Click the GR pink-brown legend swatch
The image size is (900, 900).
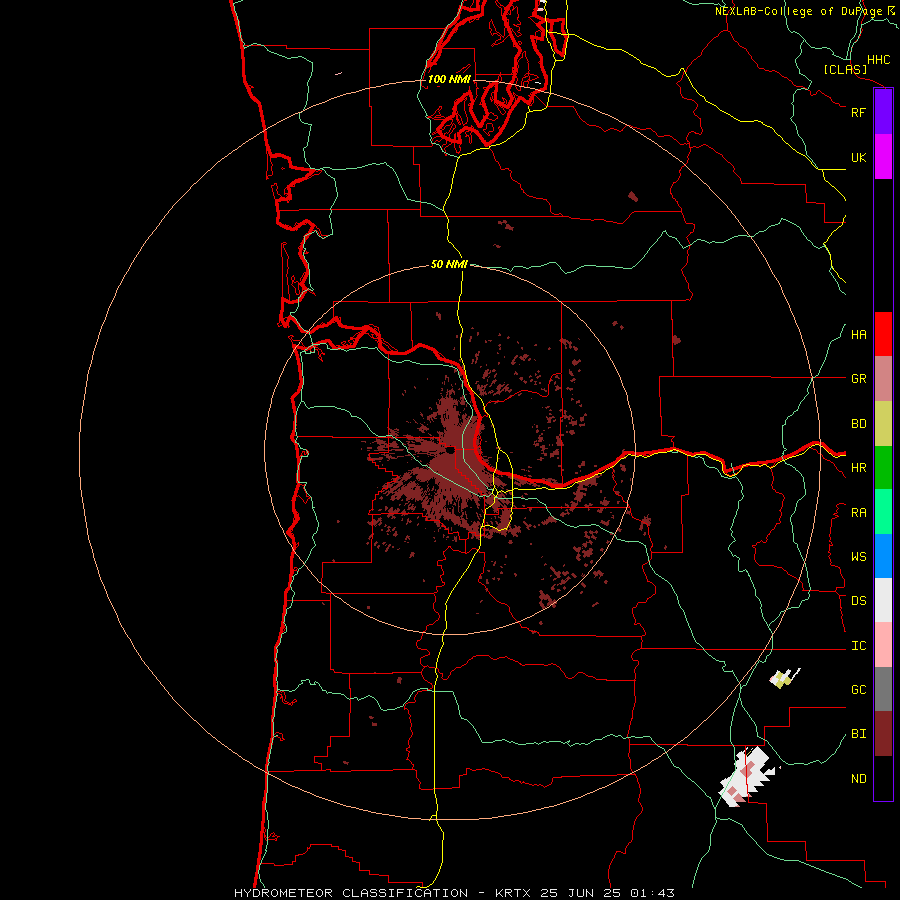883,379
